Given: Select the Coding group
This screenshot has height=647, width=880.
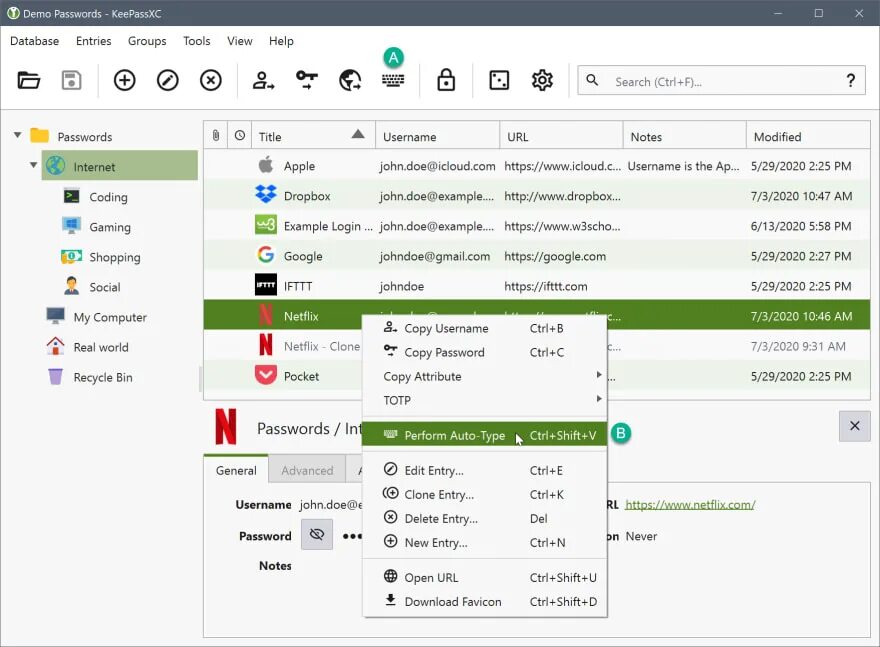Looking at the screenshot, I should point(108,197).
